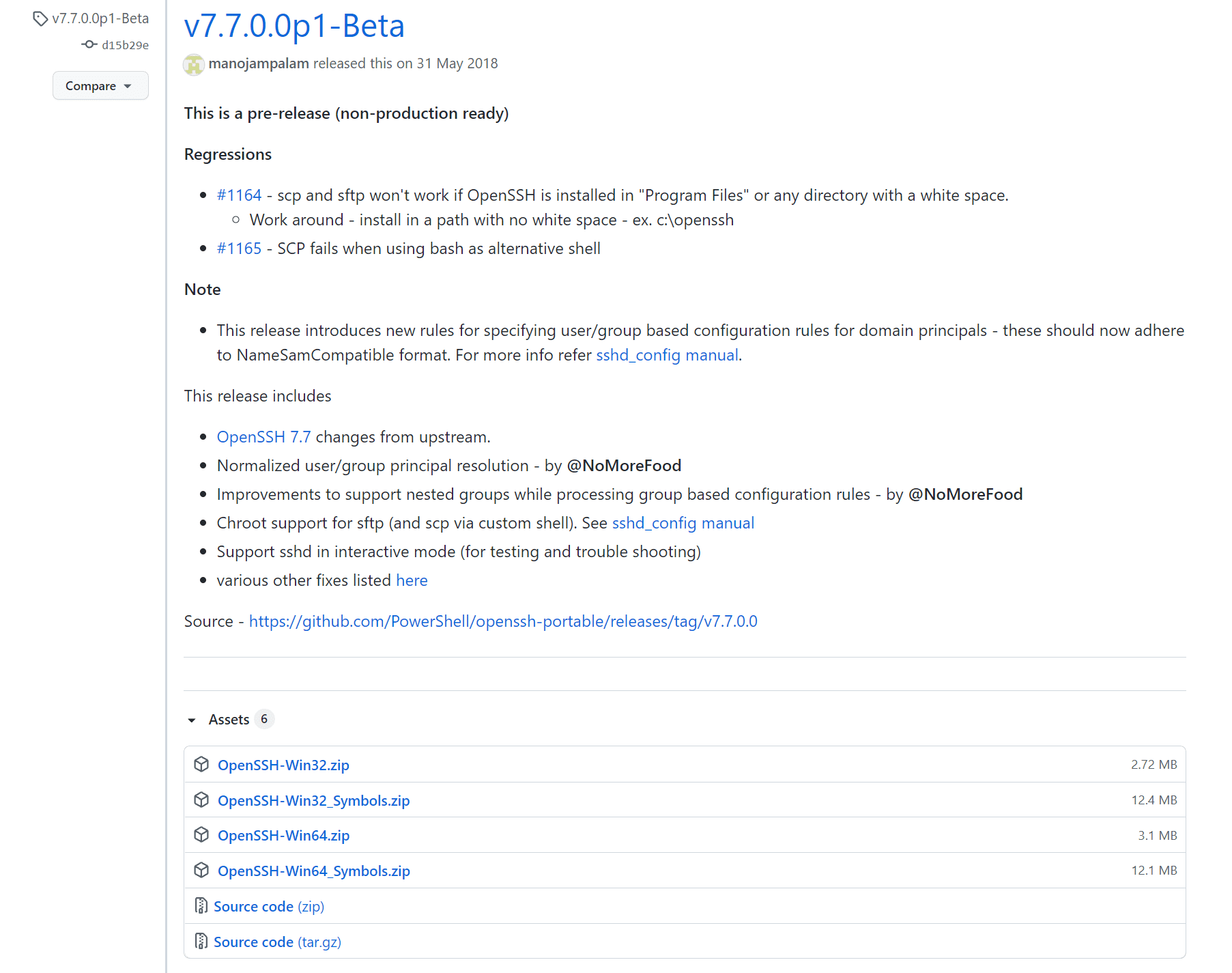Open the OpenSSH 7.7 upstream link

coord(263,437)
